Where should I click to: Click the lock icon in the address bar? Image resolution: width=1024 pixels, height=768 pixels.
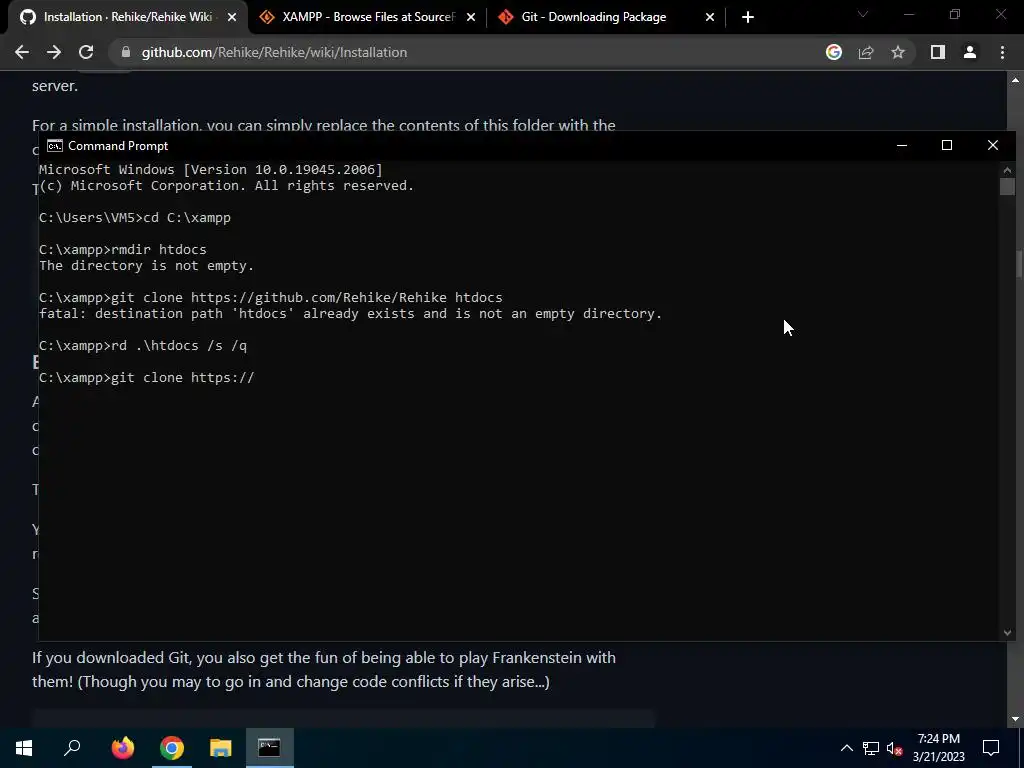point(126,52)
